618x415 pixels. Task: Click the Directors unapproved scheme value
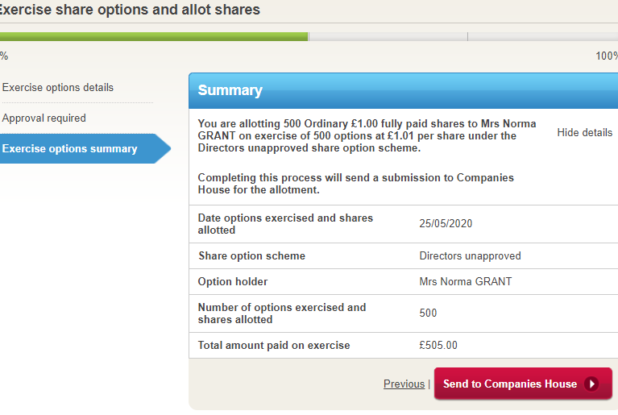click(470, 256)
